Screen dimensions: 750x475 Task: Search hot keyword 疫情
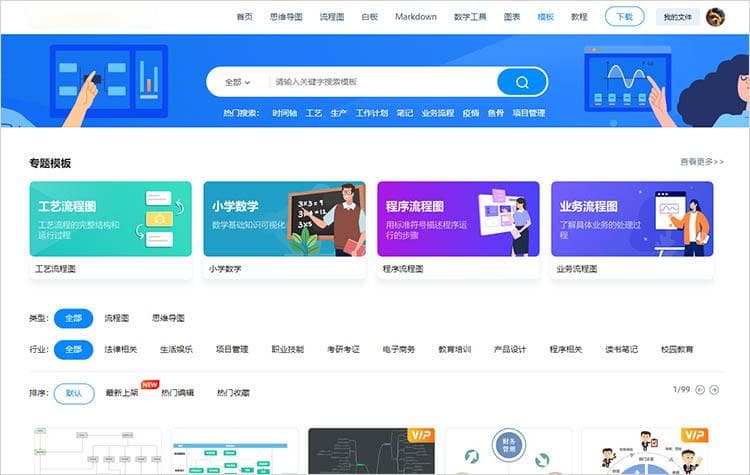471,113
